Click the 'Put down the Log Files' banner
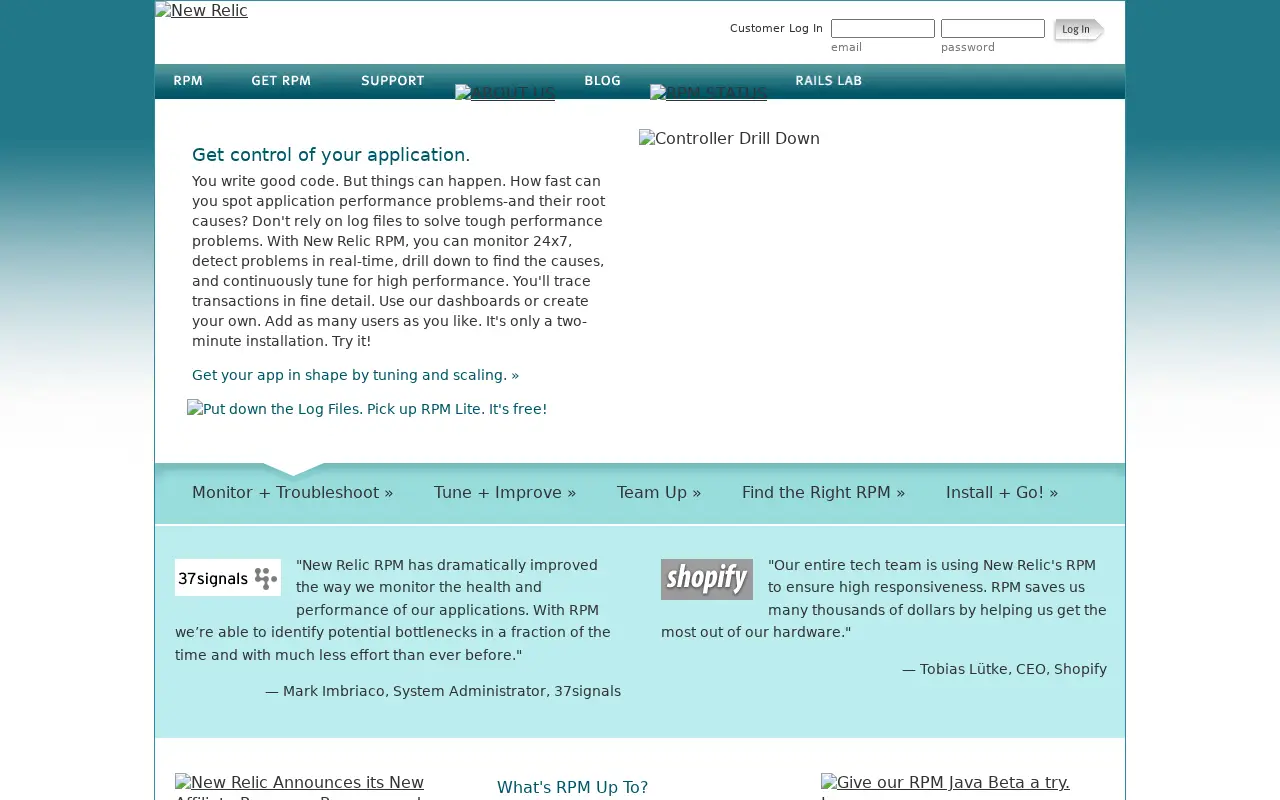1280x800 pixels. pyautogui.click(x=367, y=409)
